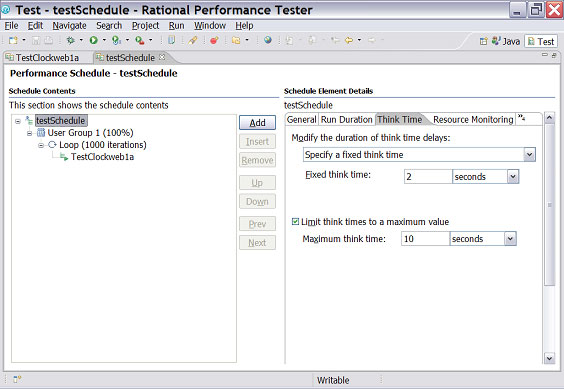Viewport: 564px width, 389px height.
Task: Show more hidden tabs chevron
Action: pyautogui.click(x=522, y=117)
